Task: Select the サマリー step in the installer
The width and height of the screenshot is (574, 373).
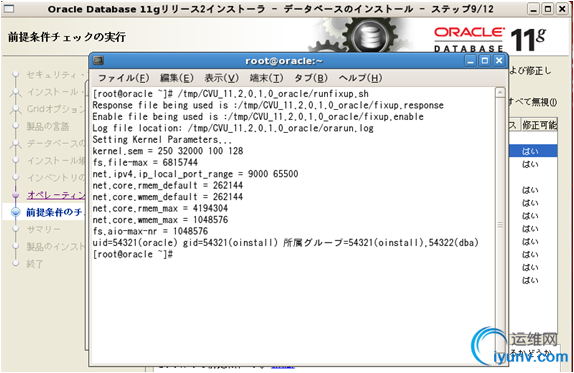Action: 44,229
